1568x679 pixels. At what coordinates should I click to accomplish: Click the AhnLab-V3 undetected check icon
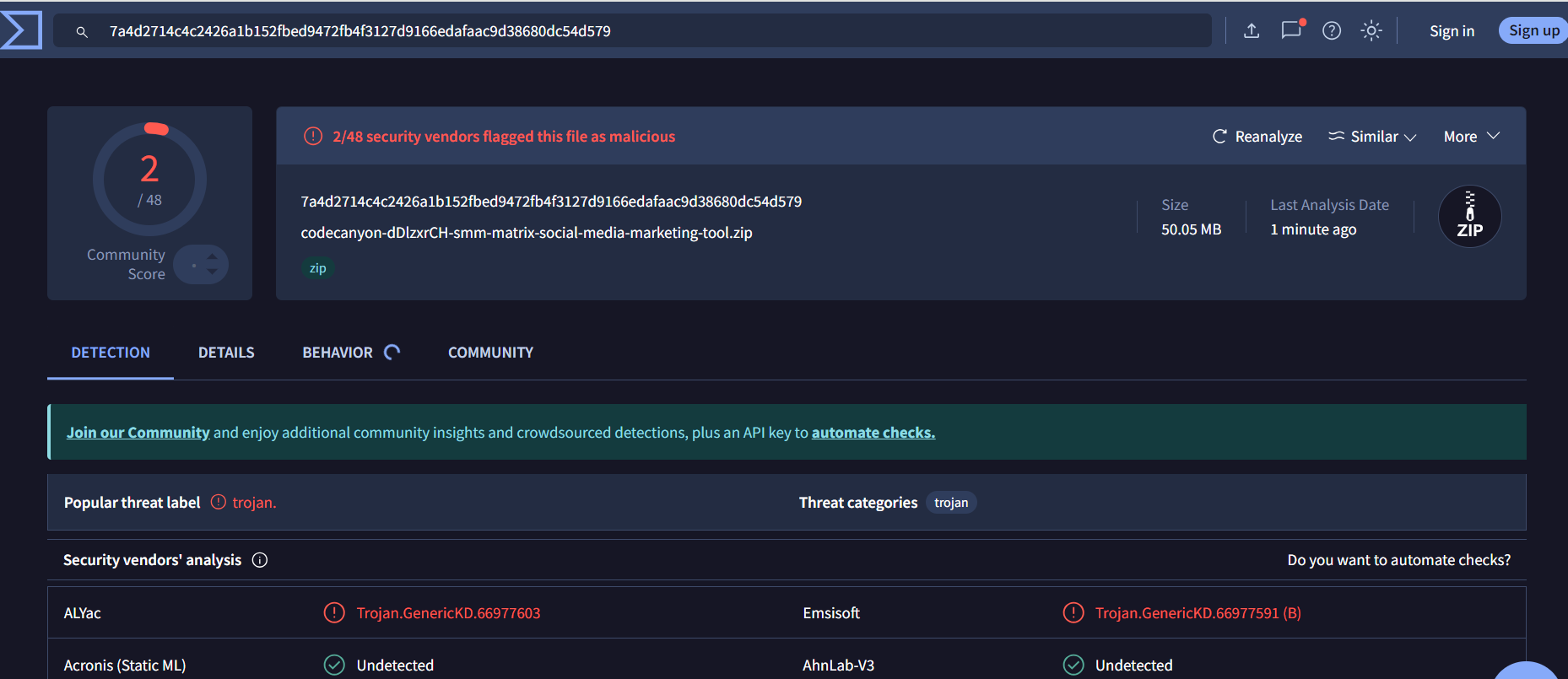[x=1073, y=665]
